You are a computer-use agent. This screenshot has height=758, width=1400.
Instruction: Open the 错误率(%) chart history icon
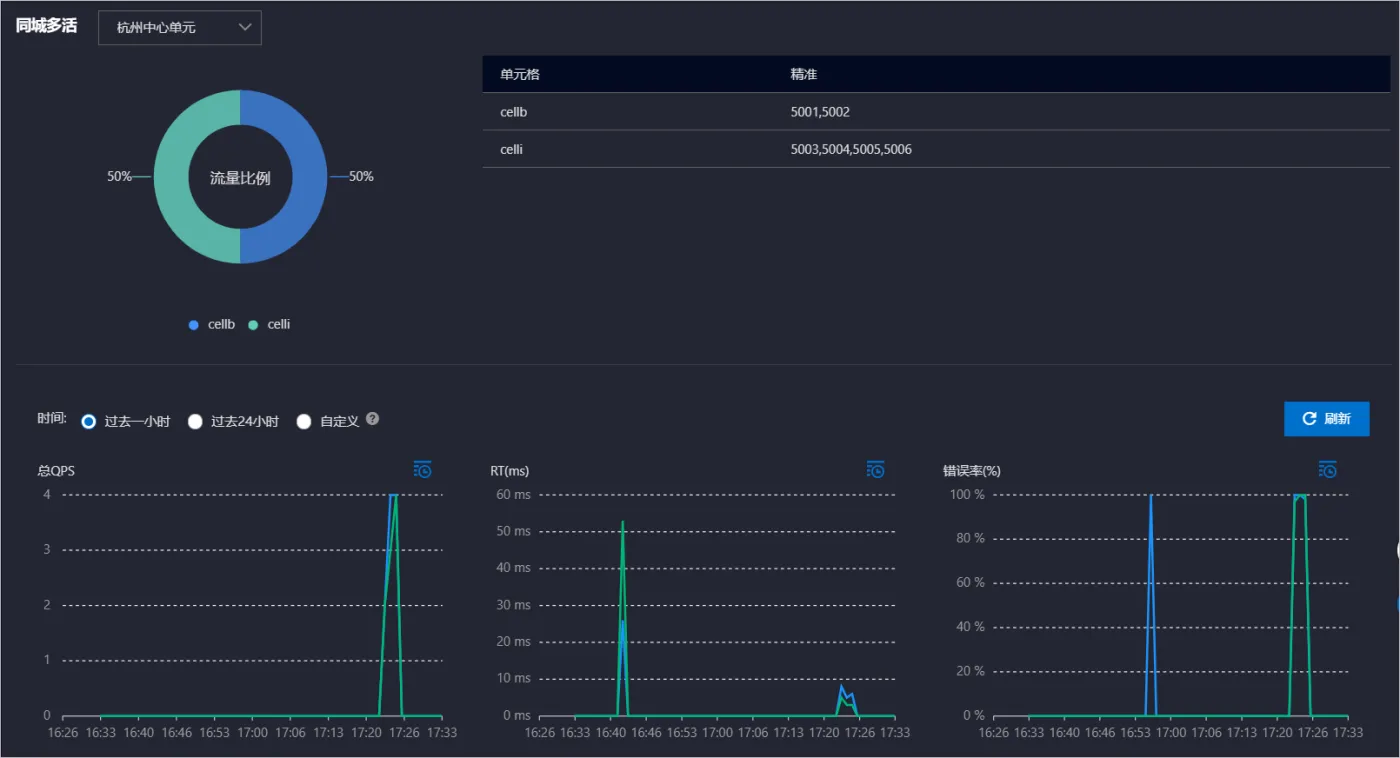1328,470
